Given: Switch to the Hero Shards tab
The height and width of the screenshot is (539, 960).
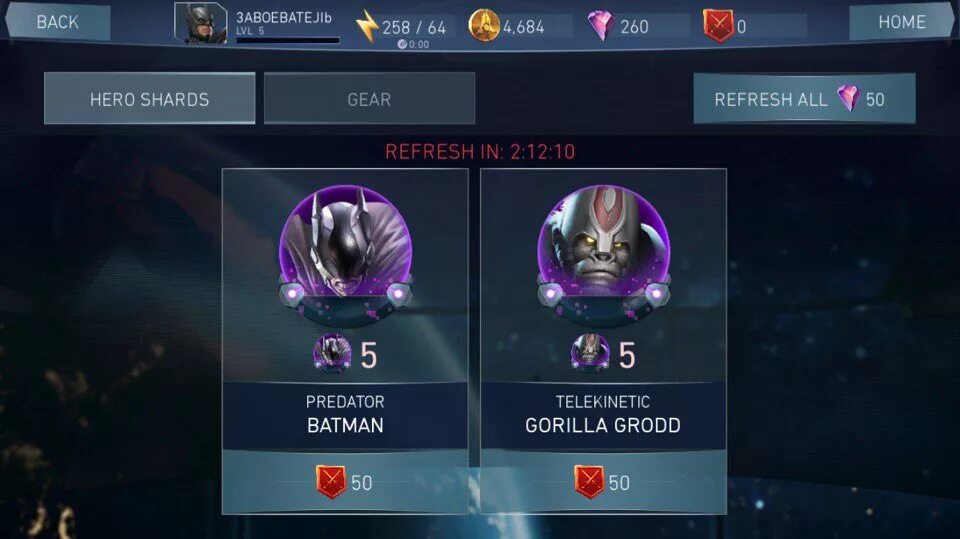Looking at the screenshot, I should pos(149,99).
